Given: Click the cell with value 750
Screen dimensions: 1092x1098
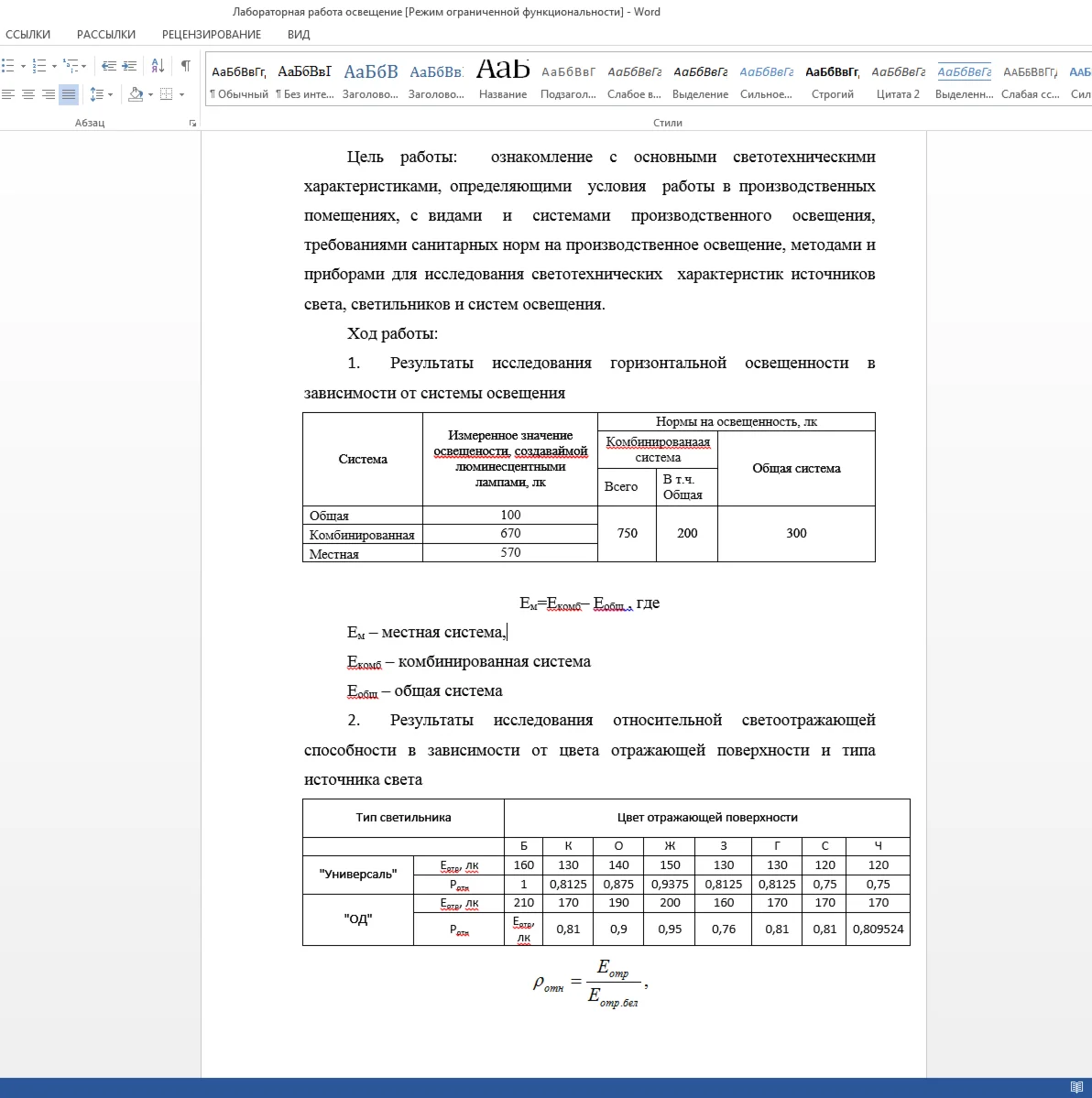Looking at the screenshot, I should pyautogui.click(x=627, y=534).
